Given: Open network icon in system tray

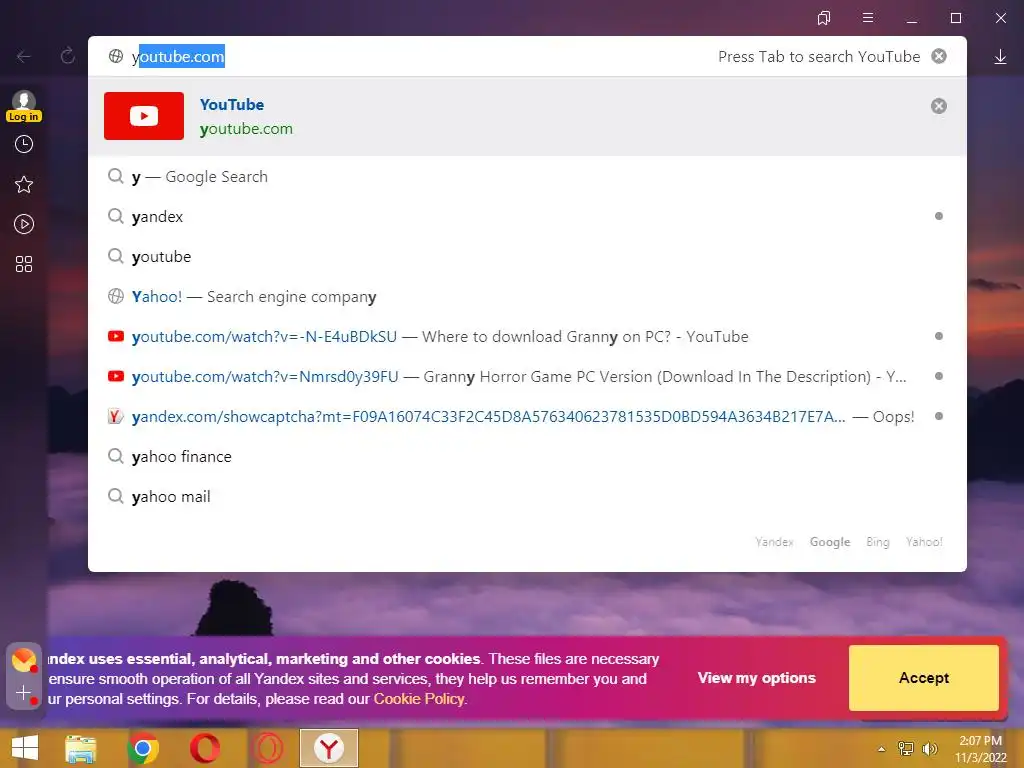Looking at the screenshot, I should [906, 748].
